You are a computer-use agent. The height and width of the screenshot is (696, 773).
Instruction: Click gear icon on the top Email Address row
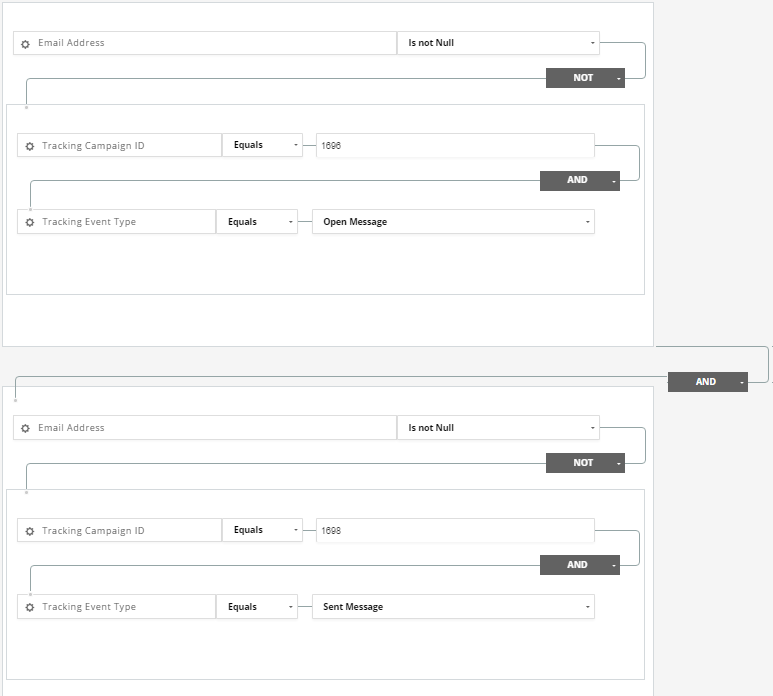(26, 44)
